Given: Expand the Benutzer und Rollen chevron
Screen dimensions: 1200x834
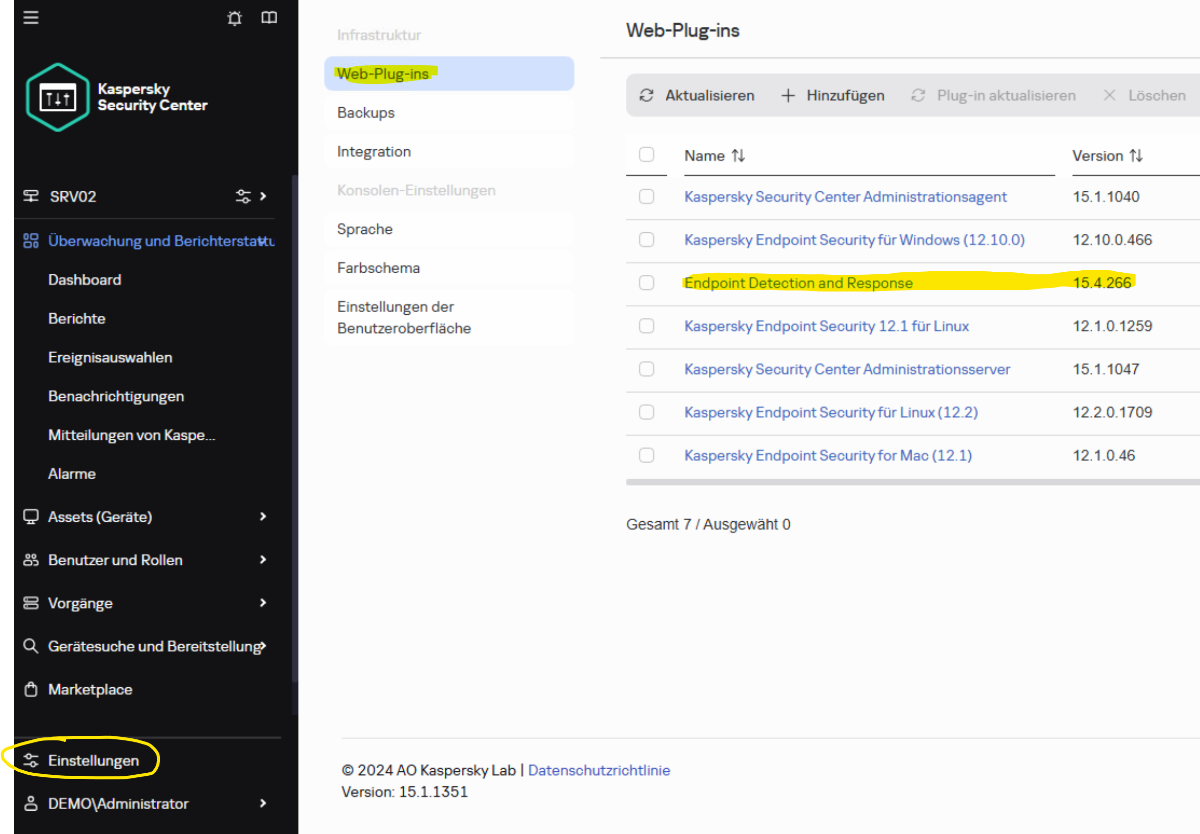Looking at the screenshot, I should tap(263, 560).
